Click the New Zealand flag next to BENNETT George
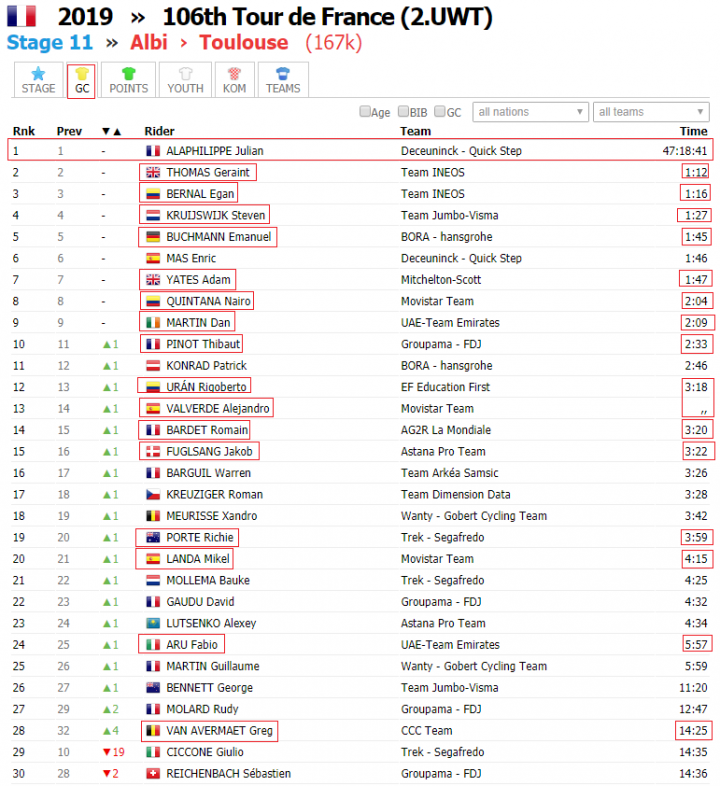Screen dimensions: 720x786 point(153,688)
